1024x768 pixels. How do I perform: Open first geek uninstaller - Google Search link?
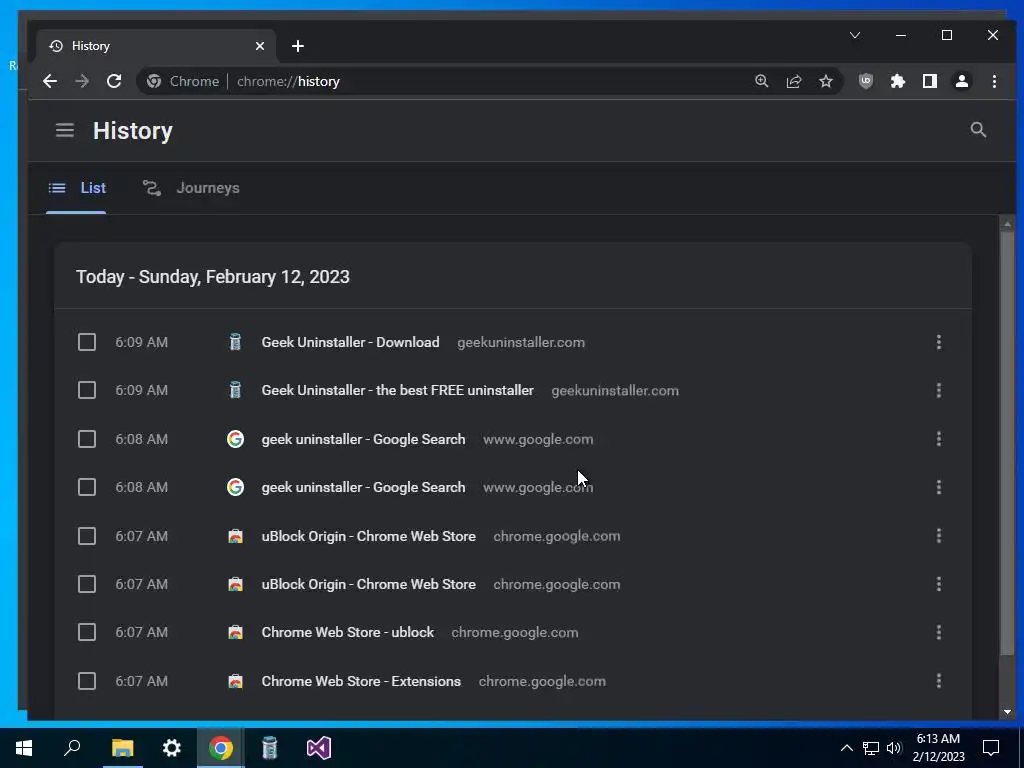pos(363,439)
